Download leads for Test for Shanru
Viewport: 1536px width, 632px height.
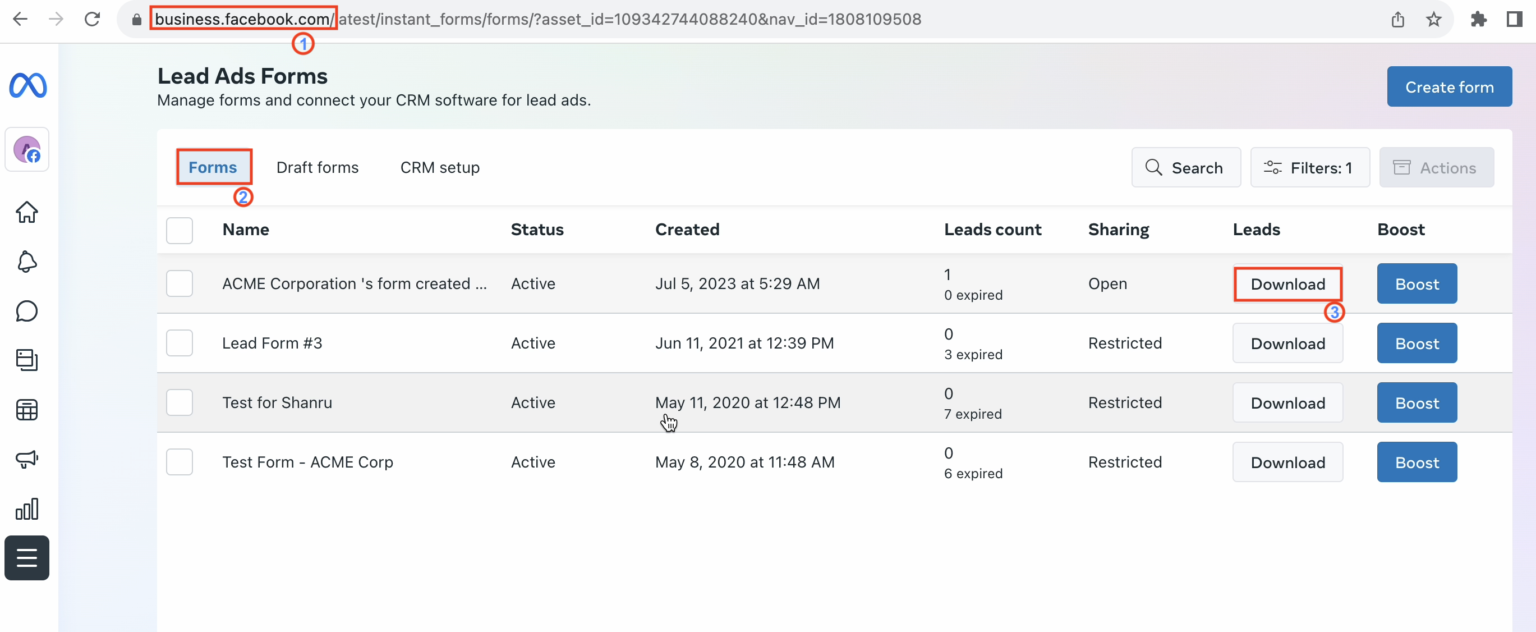coord(1288,403)
